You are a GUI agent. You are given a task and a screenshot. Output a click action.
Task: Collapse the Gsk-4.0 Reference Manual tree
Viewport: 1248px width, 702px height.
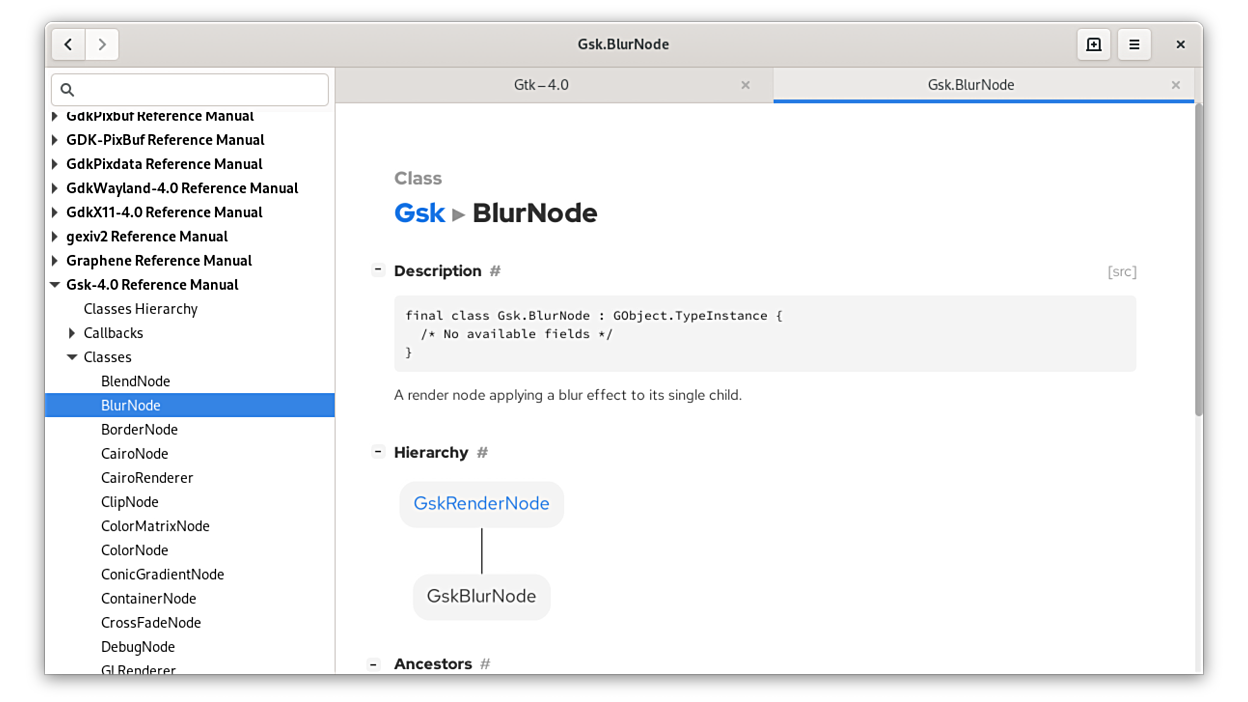(55, 285)
